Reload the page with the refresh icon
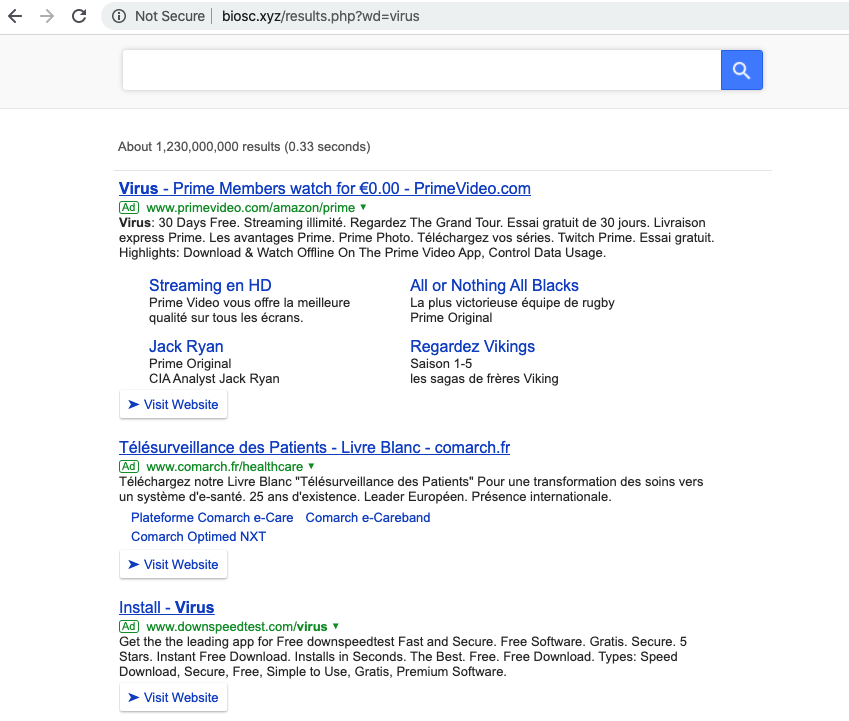The width and height of the screenshot is (849, 721). pos(77,16)
